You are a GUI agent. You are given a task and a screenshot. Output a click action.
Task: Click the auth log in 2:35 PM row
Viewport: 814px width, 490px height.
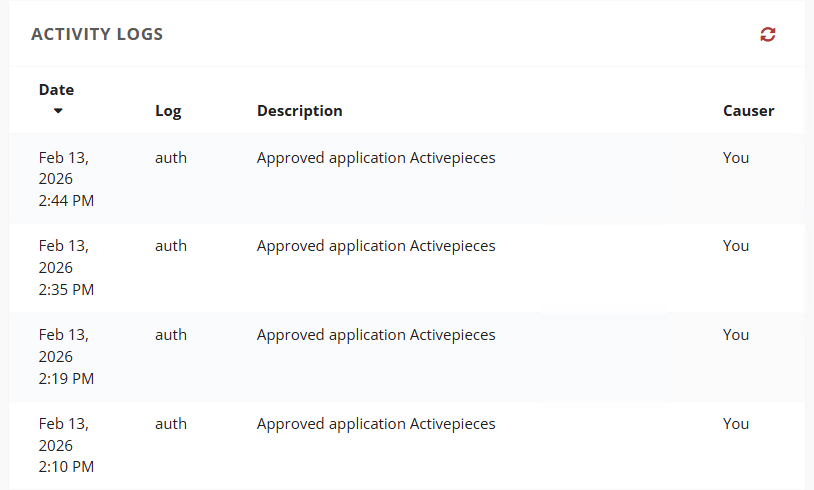coord(171,246)
